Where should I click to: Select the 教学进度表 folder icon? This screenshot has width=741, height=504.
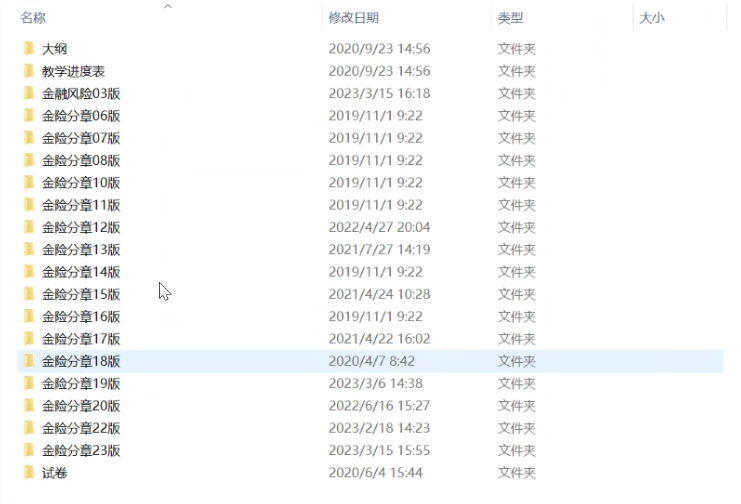pos(29,71)
